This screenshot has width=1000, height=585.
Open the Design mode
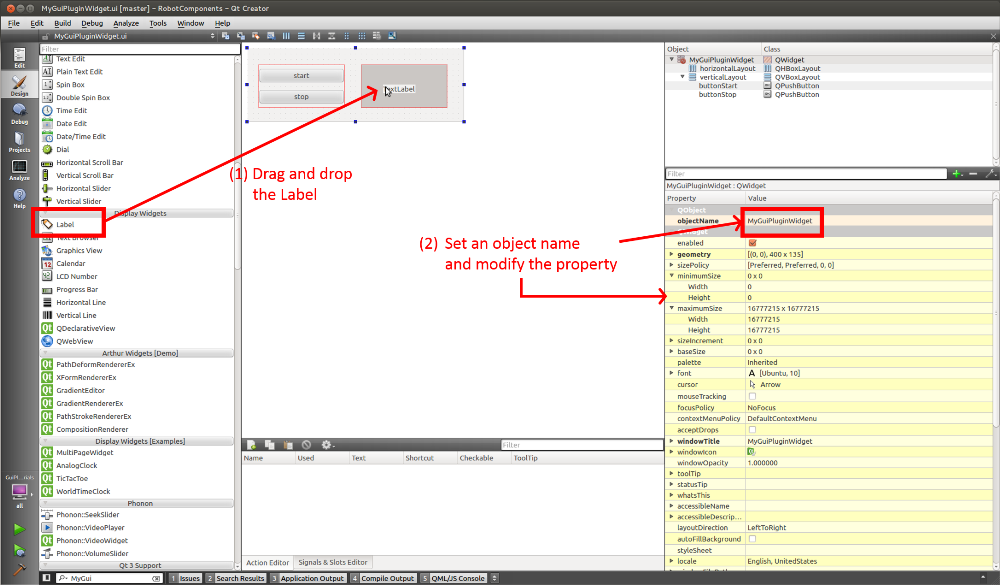pos(19,85)
